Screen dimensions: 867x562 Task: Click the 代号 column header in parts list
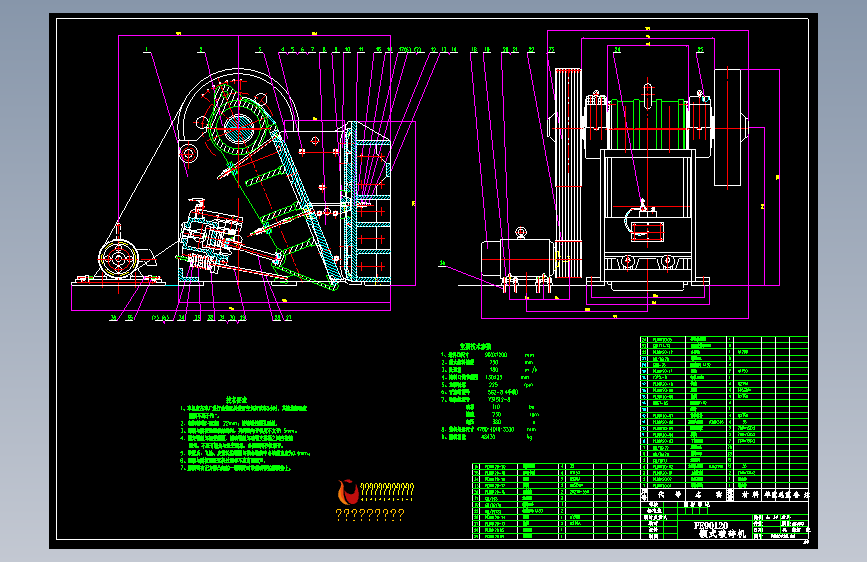(668, 495)
